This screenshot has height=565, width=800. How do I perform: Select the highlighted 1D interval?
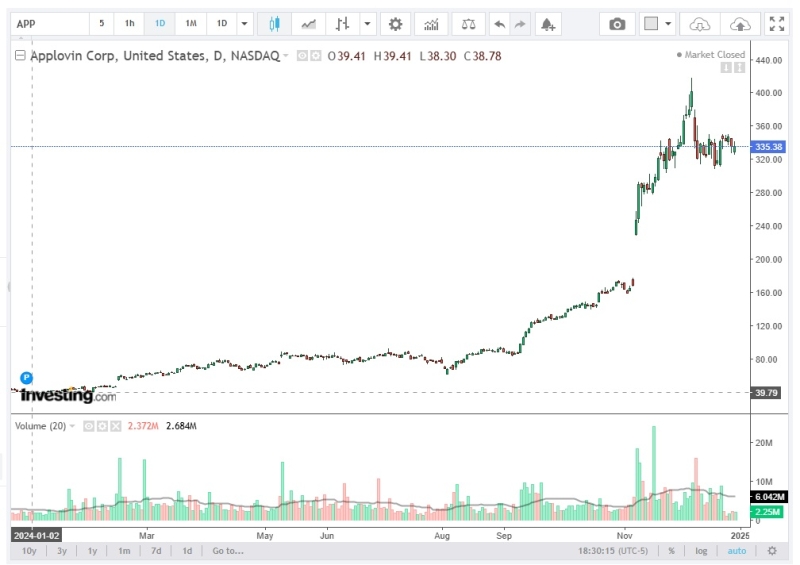160,23
